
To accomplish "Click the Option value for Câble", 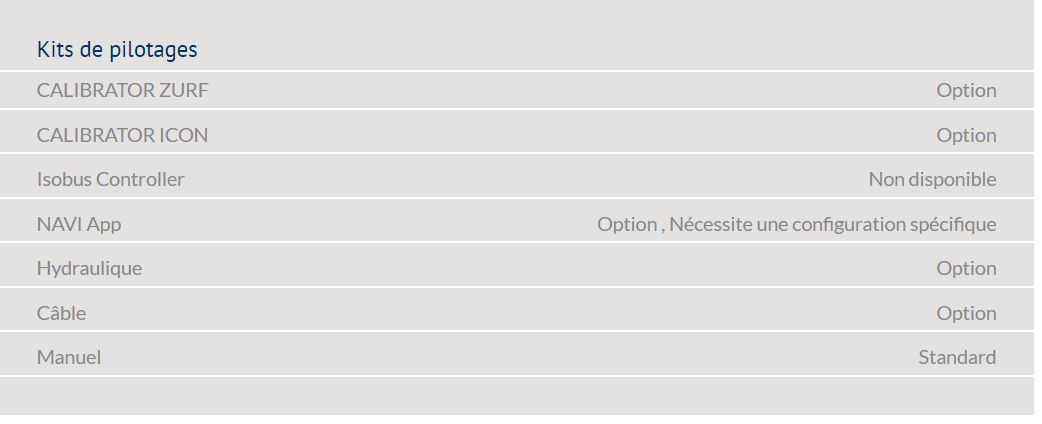I will pyautogui.click(x=966, y=313).
